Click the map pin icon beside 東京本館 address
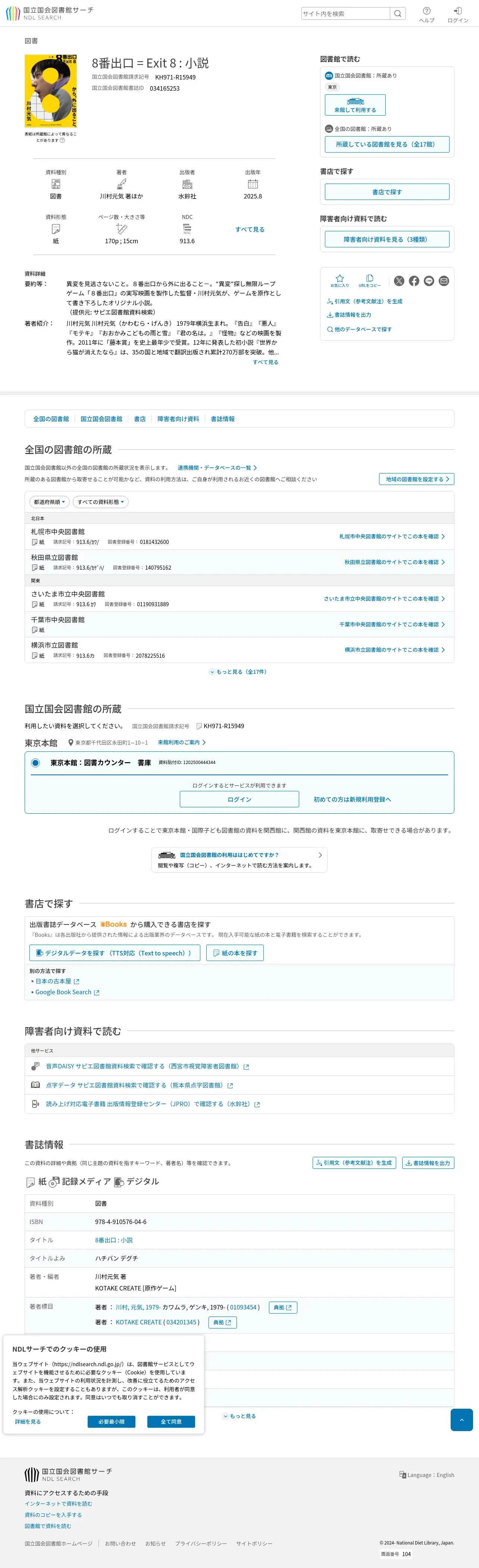This screenshot has width=479, height=1568. pyautogui.click(x=71, y=743)
